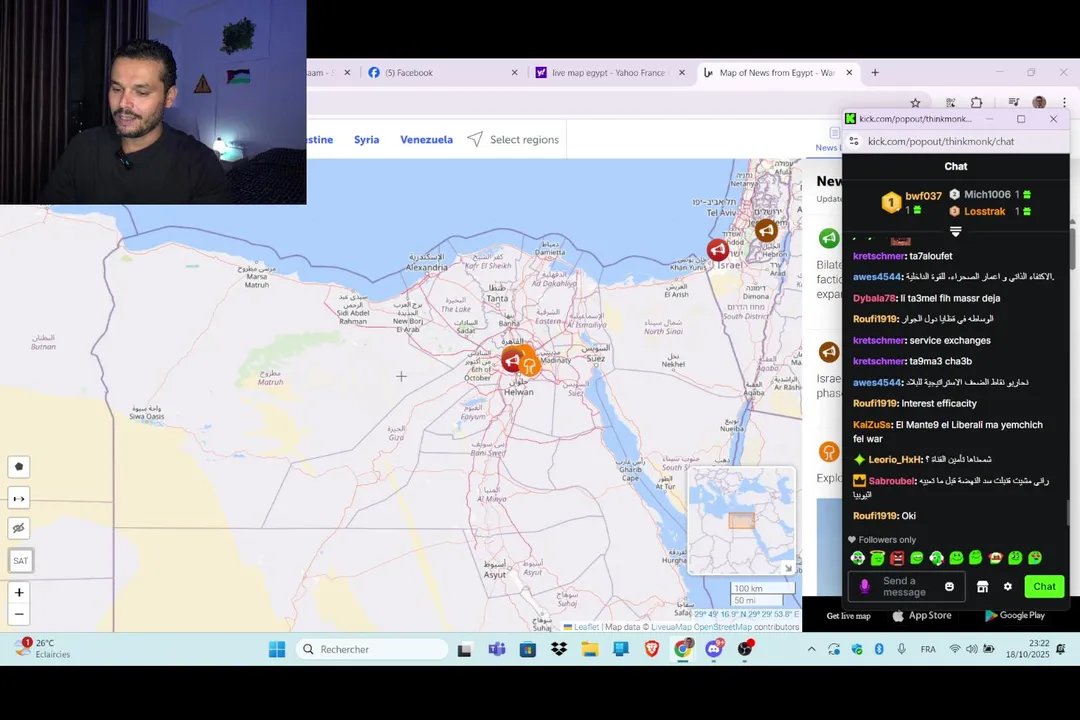
Task: Open media controls icon in Chrome toolbar
Action: click(1013, 103)
